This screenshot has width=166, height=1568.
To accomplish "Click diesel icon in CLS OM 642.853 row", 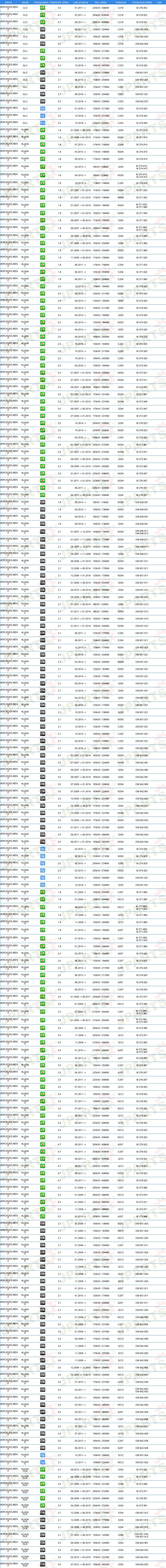I will [43, 37].
